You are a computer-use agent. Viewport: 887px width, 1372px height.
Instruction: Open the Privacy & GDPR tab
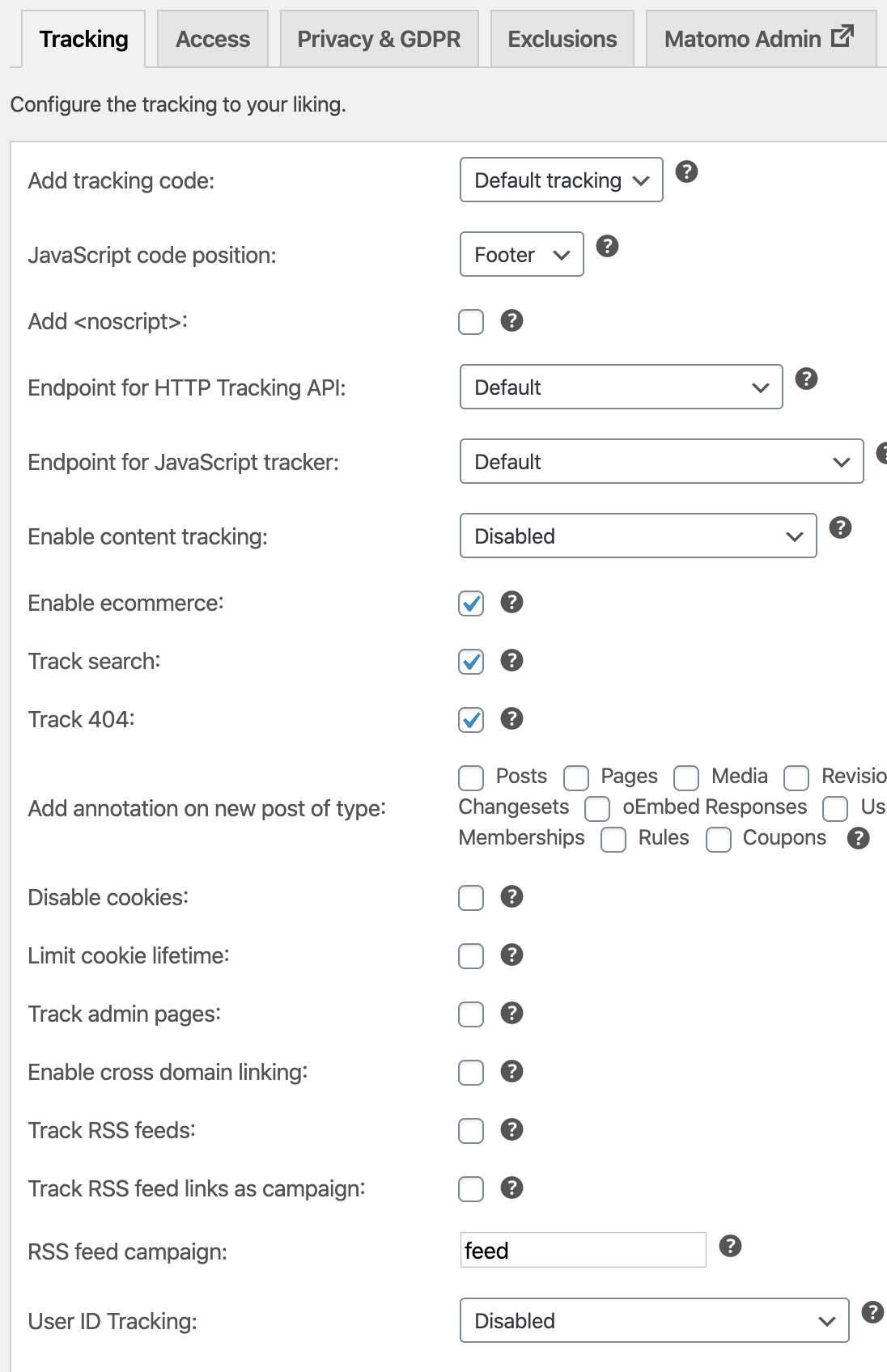click(x=379, y=39)
